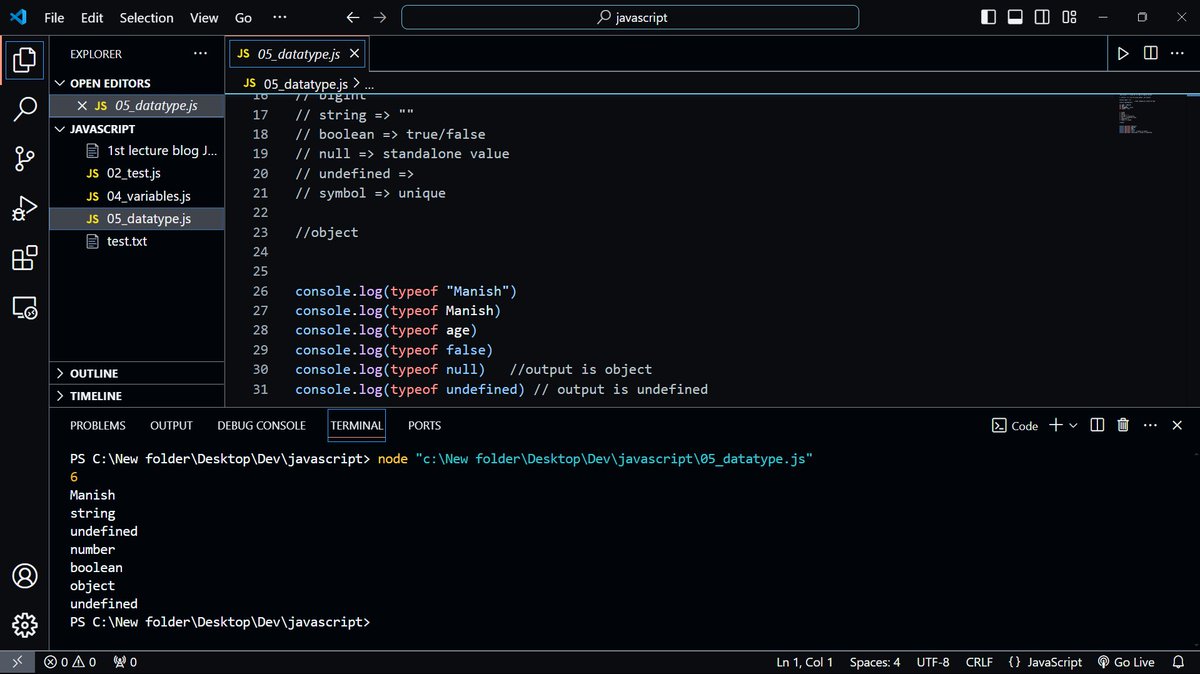1200x674 pixels.
Task: Open the Settings gear menu
Action: (24, 625)
